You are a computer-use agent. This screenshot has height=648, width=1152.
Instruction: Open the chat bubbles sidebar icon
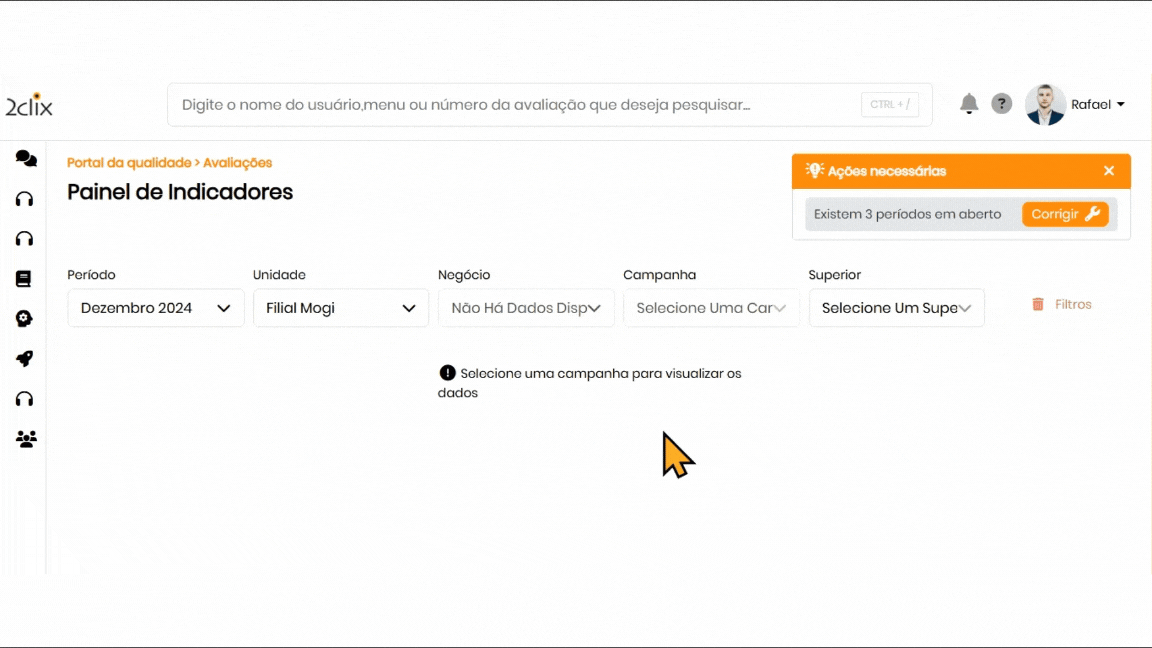coord(26,159)
